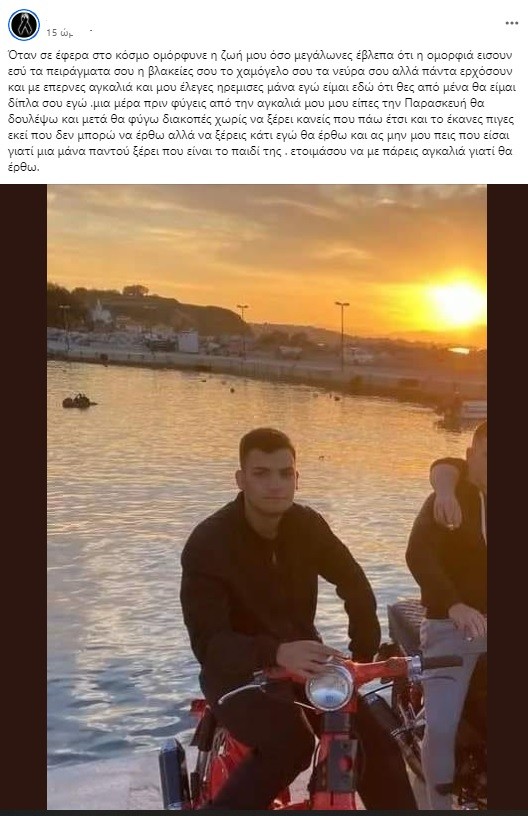Click the setting sun in the photo
Screen dimensions: 528x816
tap(458, 301)
